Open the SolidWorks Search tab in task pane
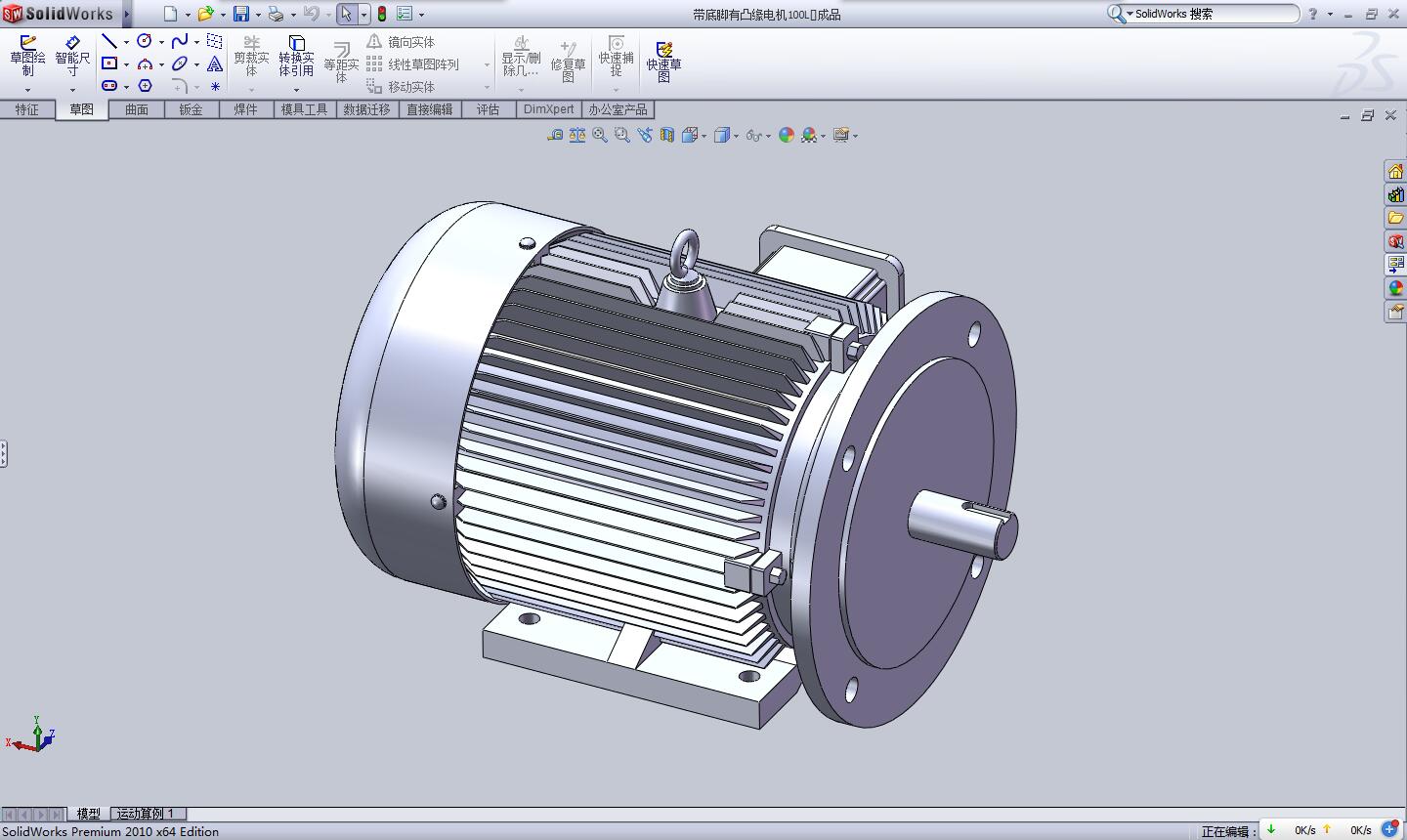The image size is (1407, 840). (1395, 241)
